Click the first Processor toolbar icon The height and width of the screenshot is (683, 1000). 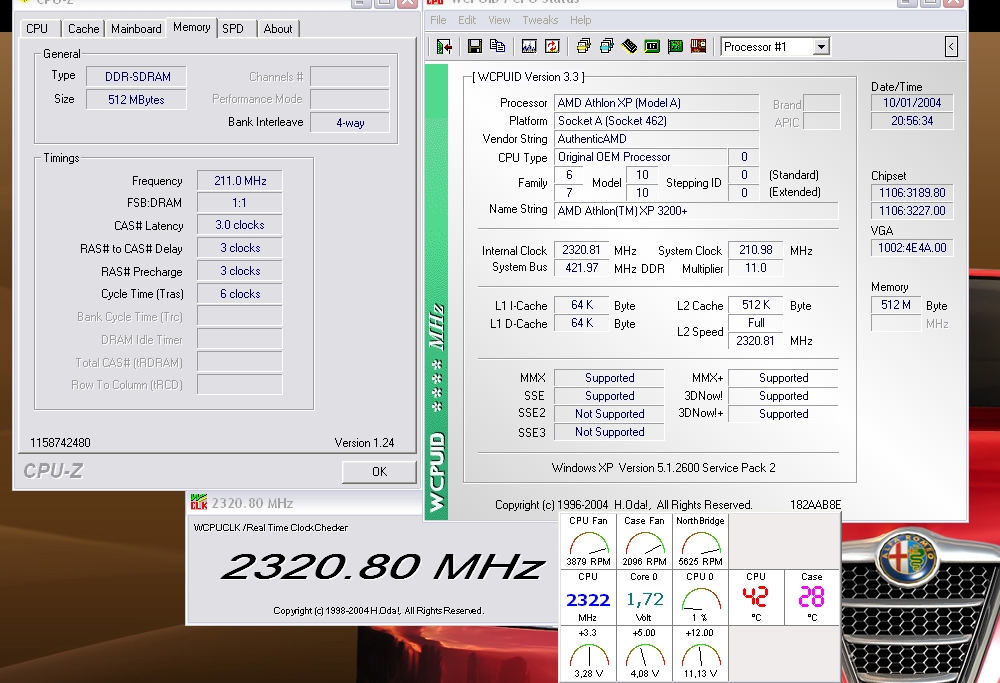point(583,46)
